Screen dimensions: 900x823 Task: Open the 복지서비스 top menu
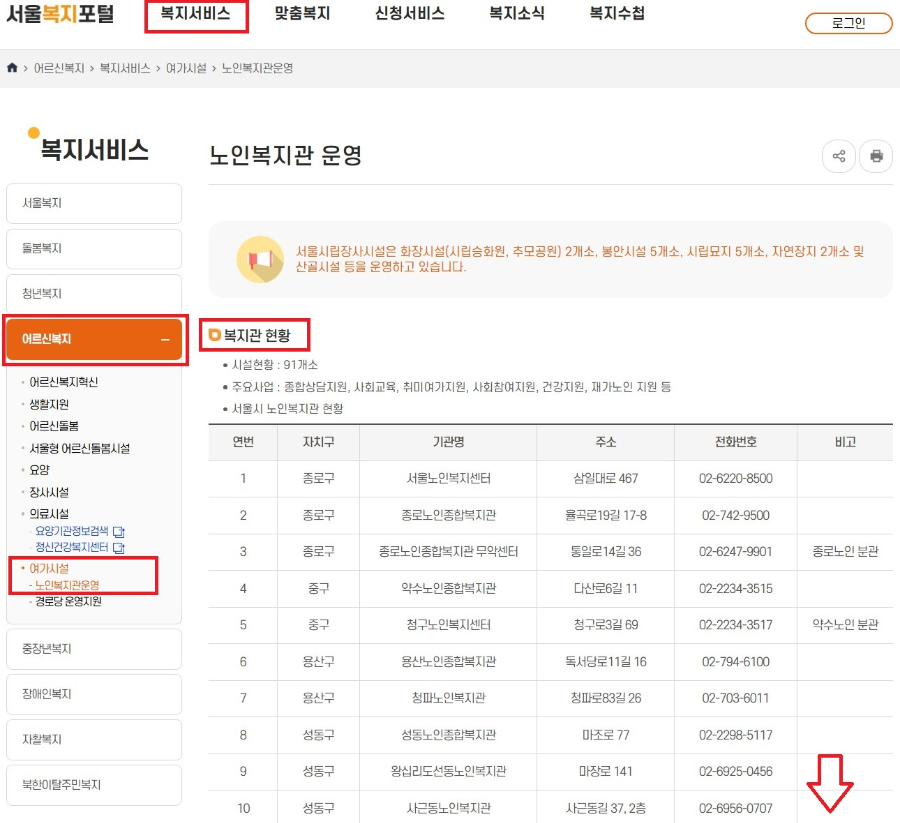point(195,13)
